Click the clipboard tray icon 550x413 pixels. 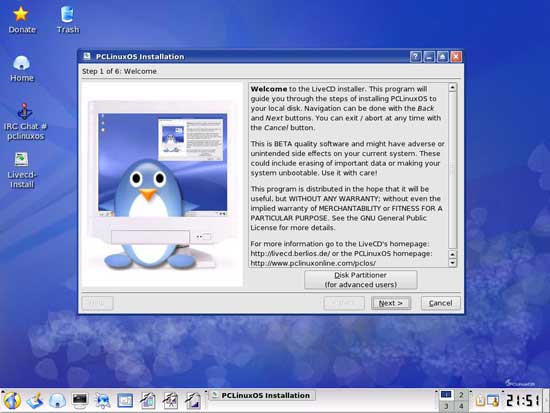[479, 400]
